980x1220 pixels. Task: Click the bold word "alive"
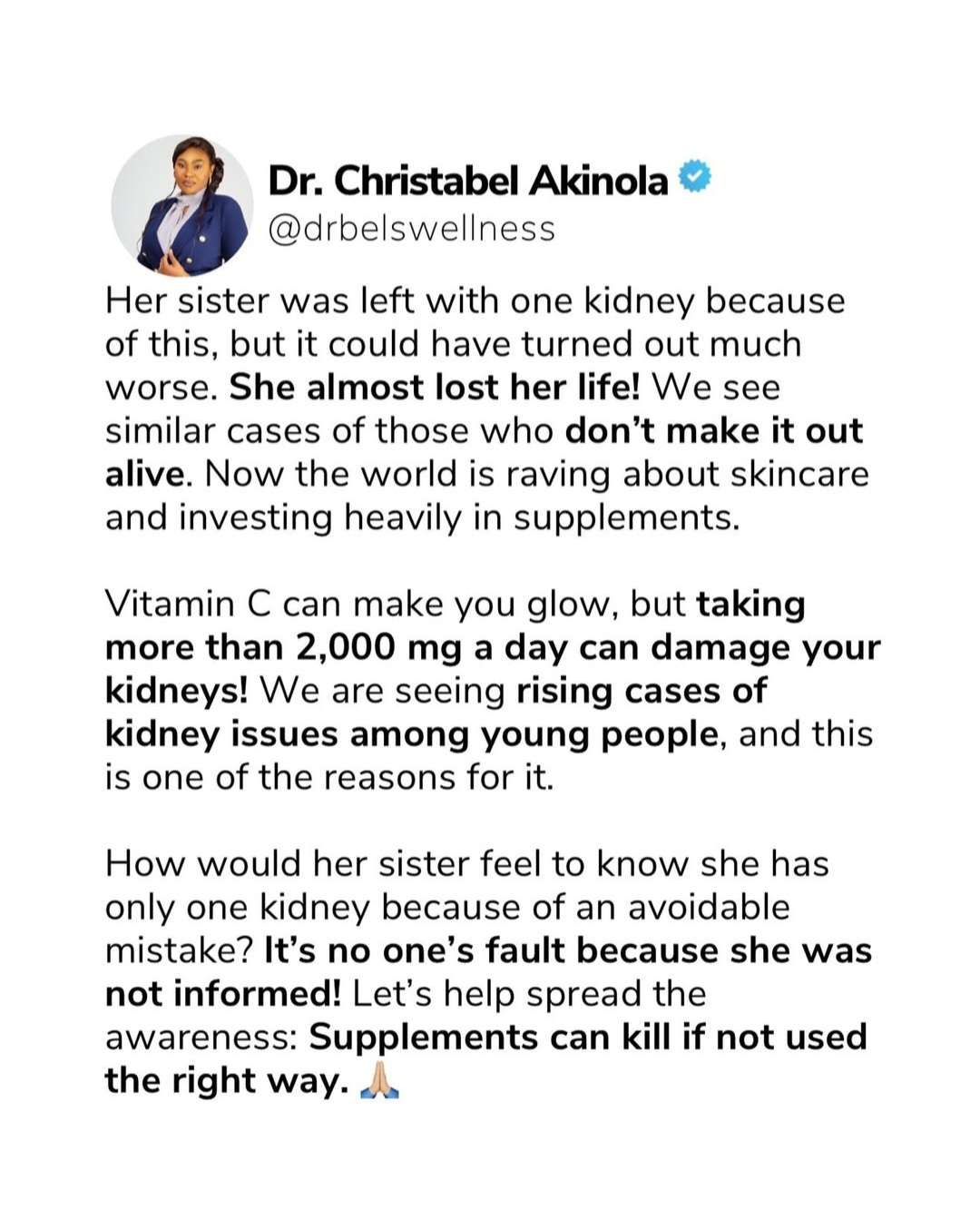point(147,474)
